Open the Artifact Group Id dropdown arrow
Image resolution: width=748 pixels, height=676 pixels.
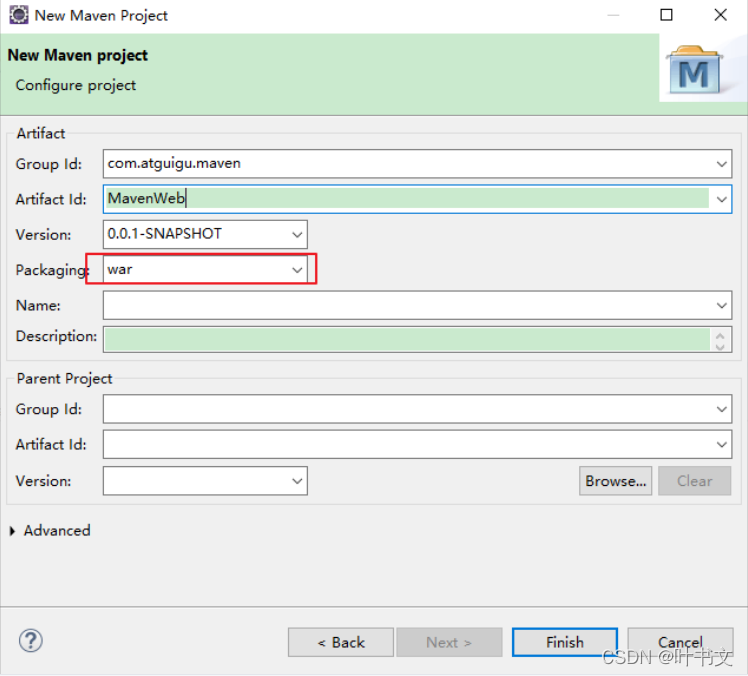(721, 164)
